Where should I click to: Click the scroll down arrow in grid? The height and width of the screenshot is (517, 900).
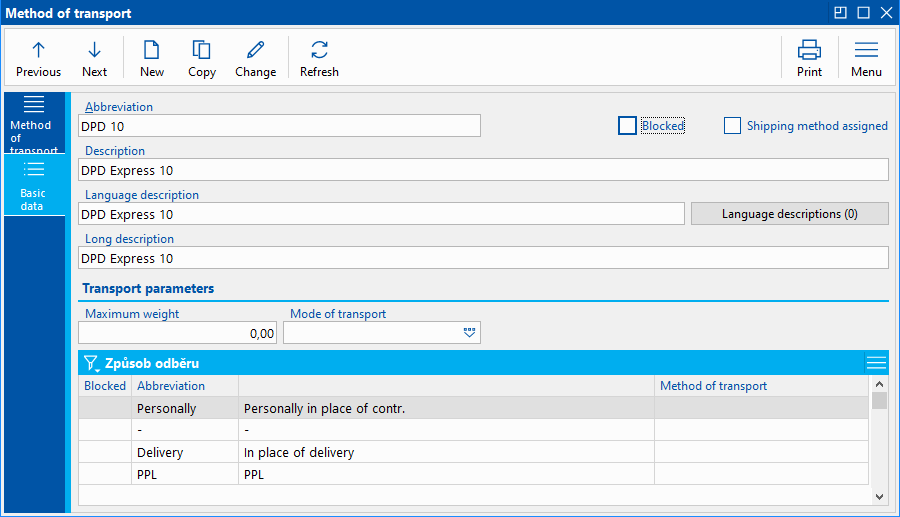pyautogui.click(x=879, y=497)
